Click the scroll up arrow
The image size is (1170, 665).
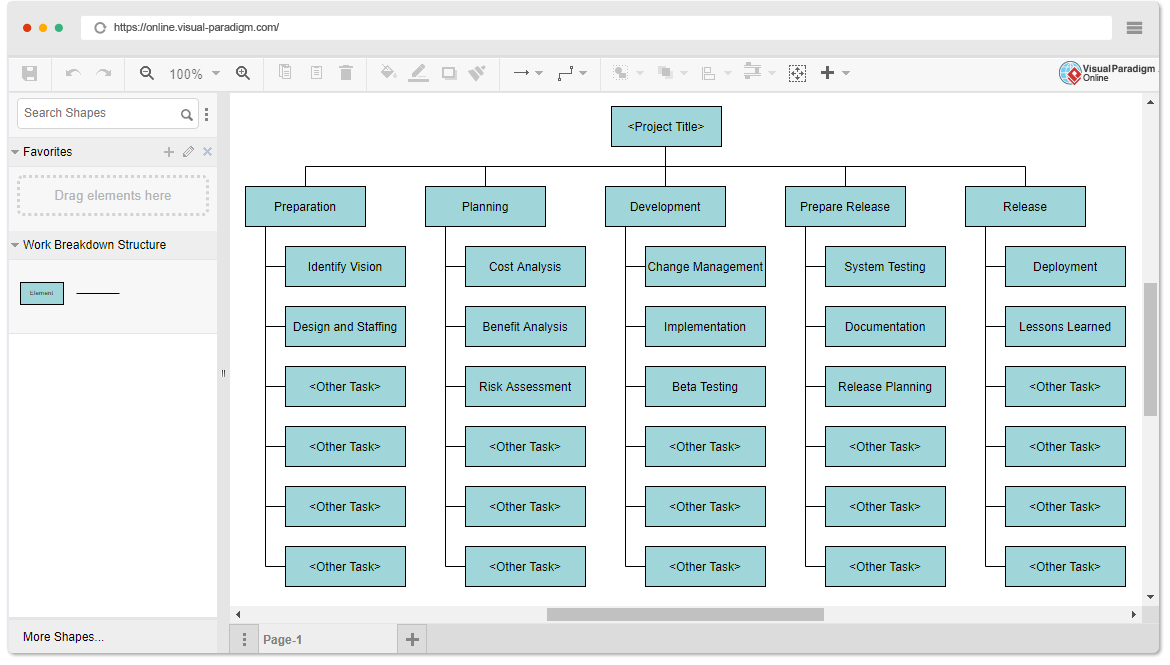pyautogui.click(x=1151, y=102)
